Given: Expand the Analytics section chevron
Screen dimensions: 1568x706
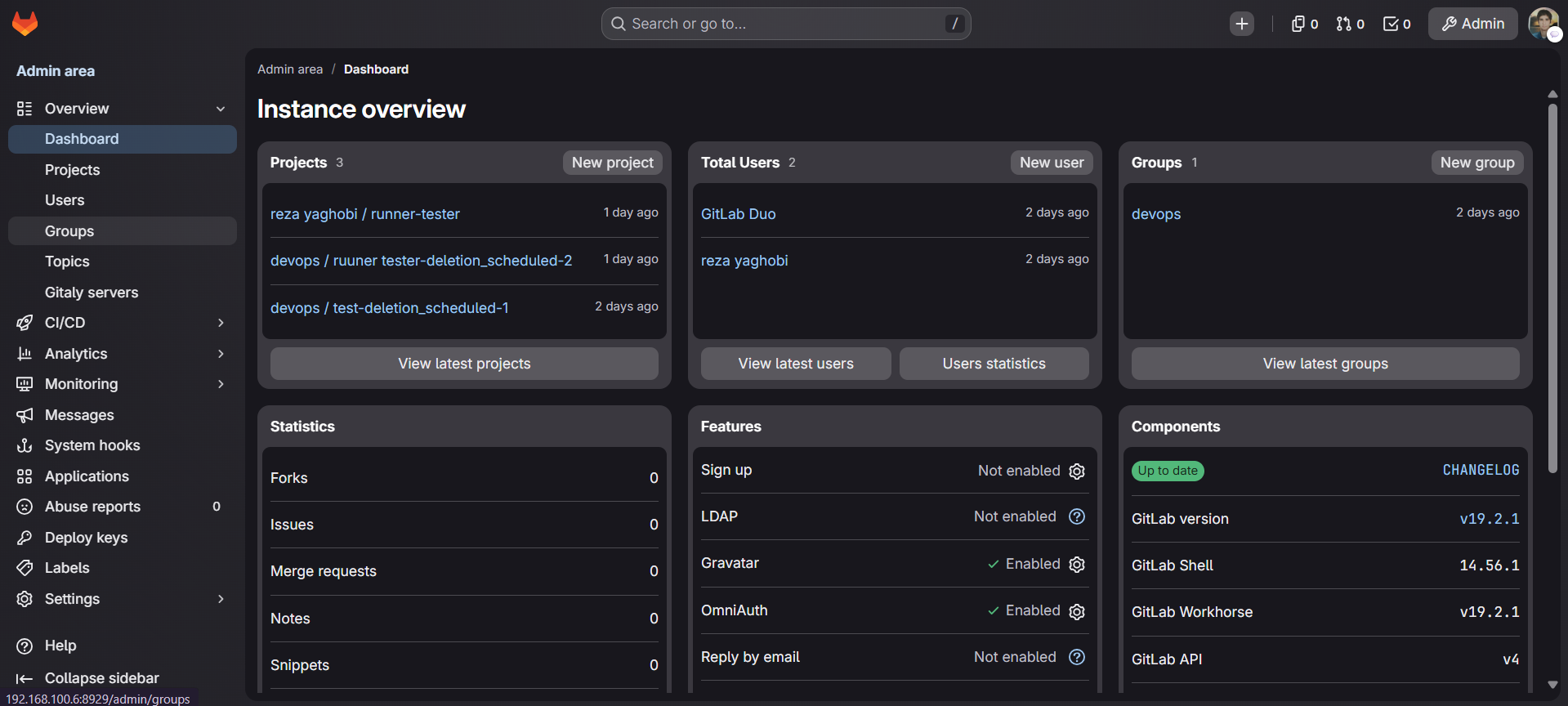Looking at the screenshot, I should tap(221, 354).
